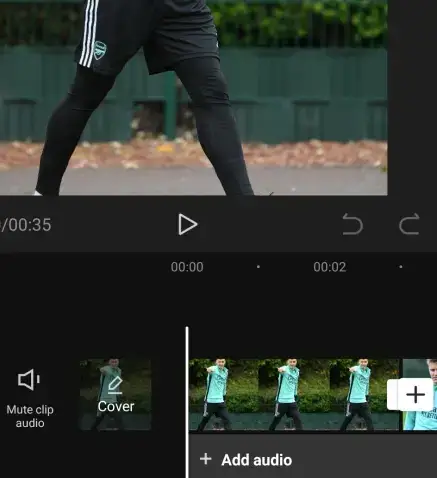Image resolution: width=437 pixels, height=478 pixels.
Task: Mute clip audio with speaker icon
Action: pos(29,398)
